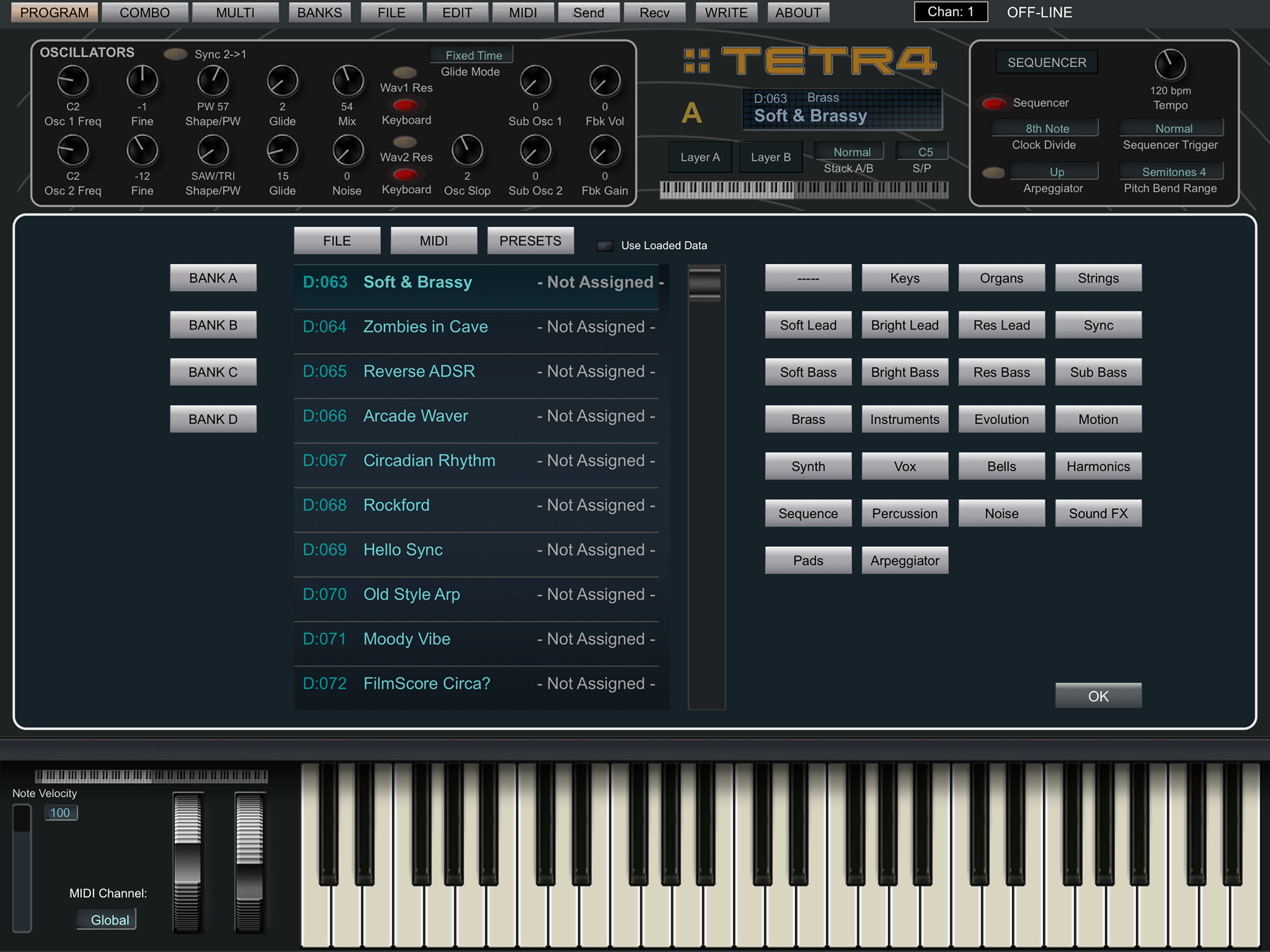The height and width of the screenshot is (952, 1270).
Task: Open the Glide Mode Fixed Time selector
Action: pos(472,55)
